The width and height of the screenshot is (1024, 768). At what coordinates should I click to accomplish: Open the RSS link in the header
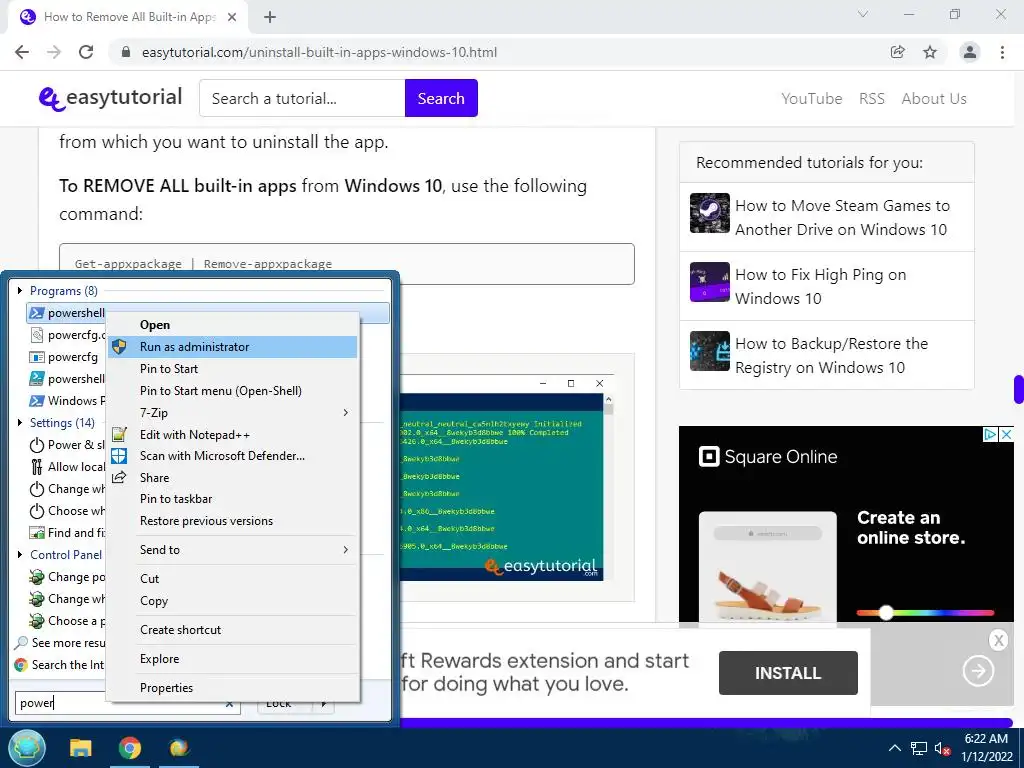[872, 99]
